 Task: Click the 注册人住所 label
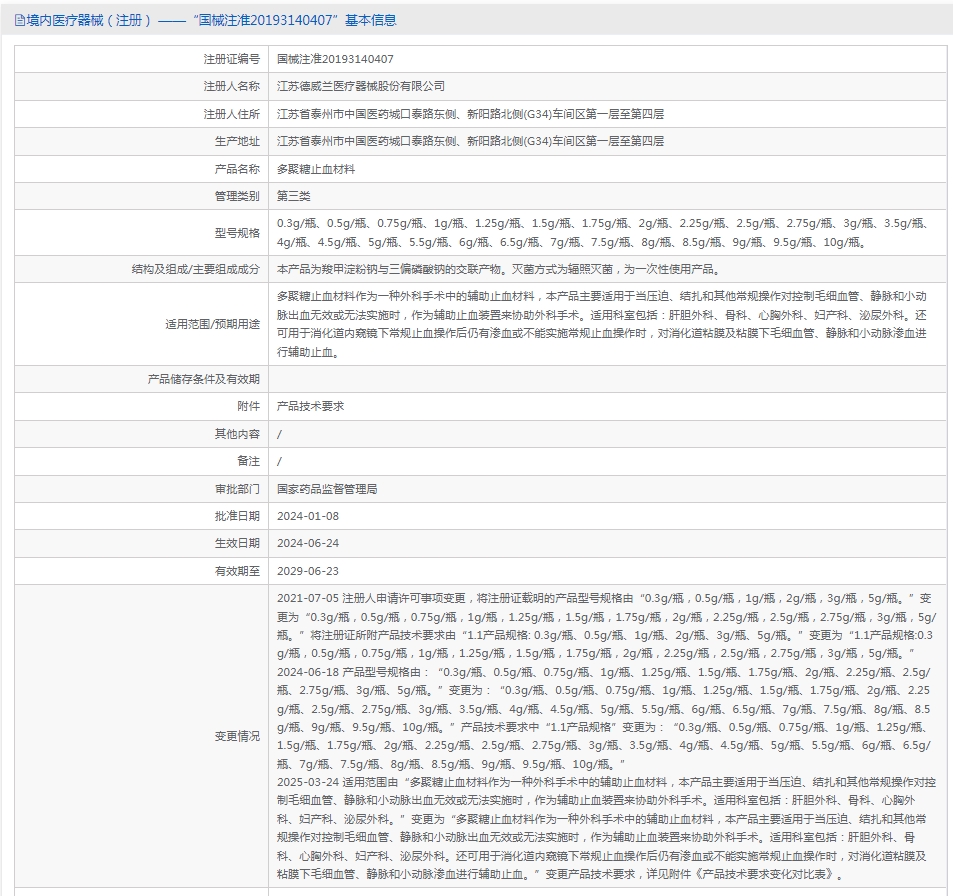point(232,114)
